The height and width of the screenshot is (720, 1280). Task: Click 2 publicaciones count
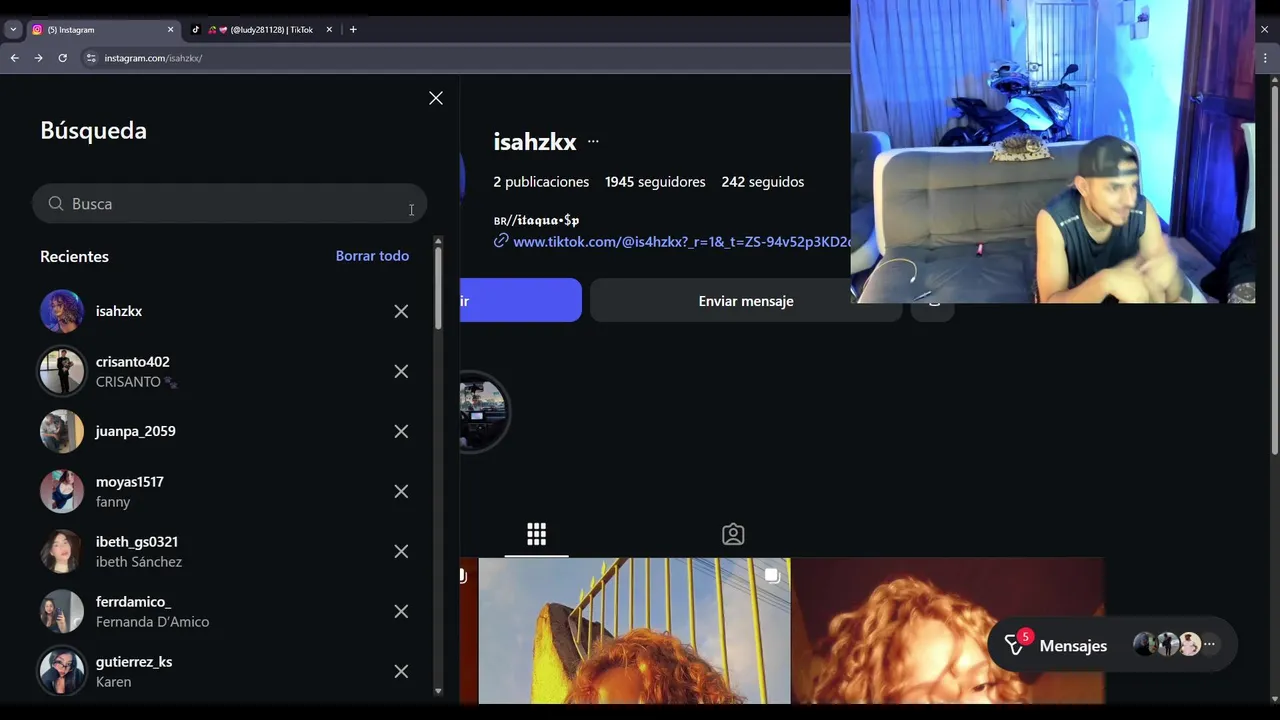(x=541, y=182)
